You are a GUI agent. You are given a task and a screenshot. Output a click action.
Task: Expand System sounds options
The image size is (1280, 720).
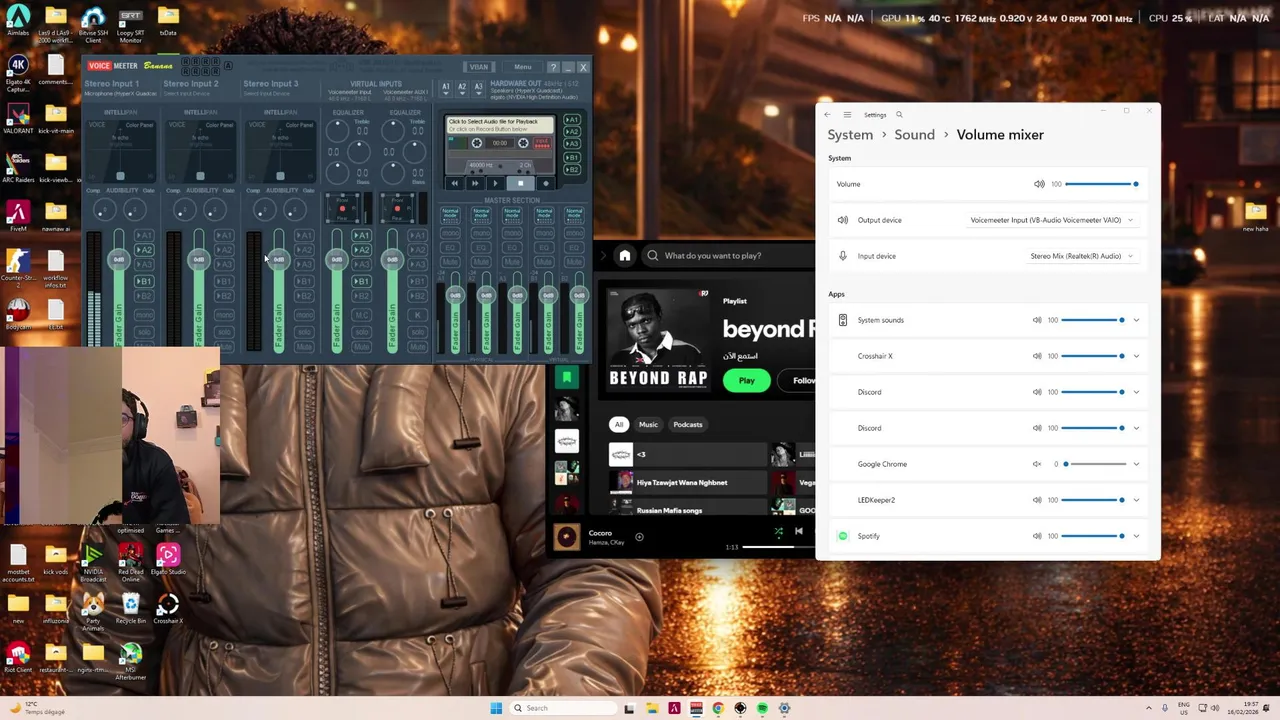(1136, 320)
